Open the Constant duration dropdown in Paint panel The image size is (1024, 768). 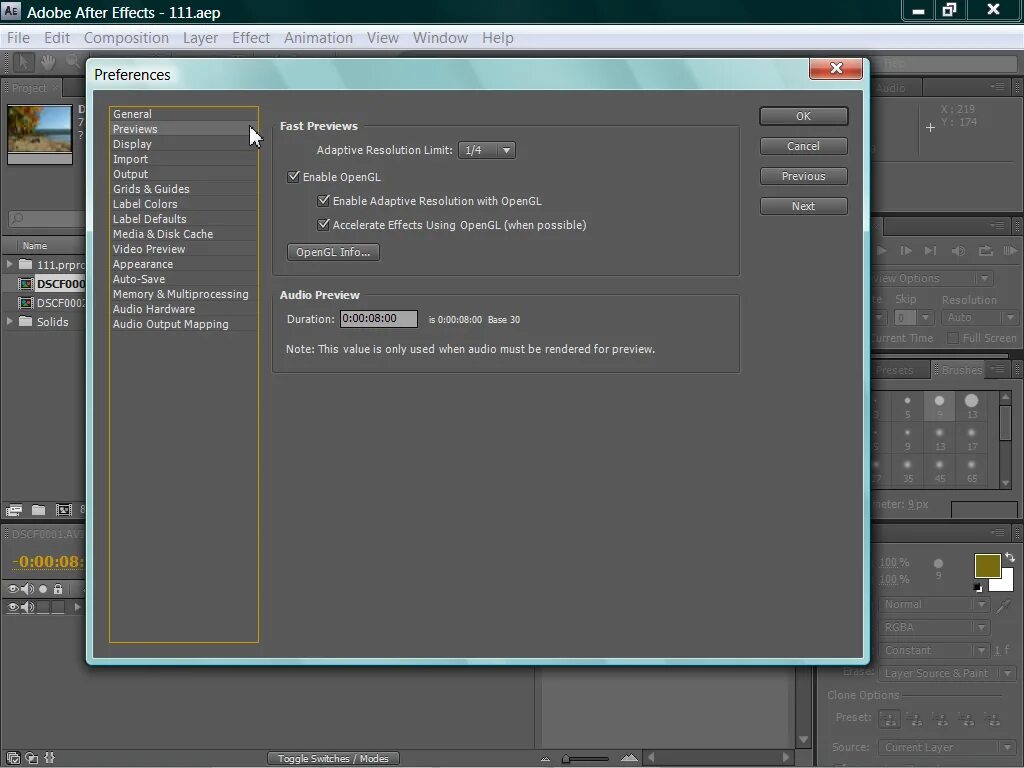coord(934,650)
